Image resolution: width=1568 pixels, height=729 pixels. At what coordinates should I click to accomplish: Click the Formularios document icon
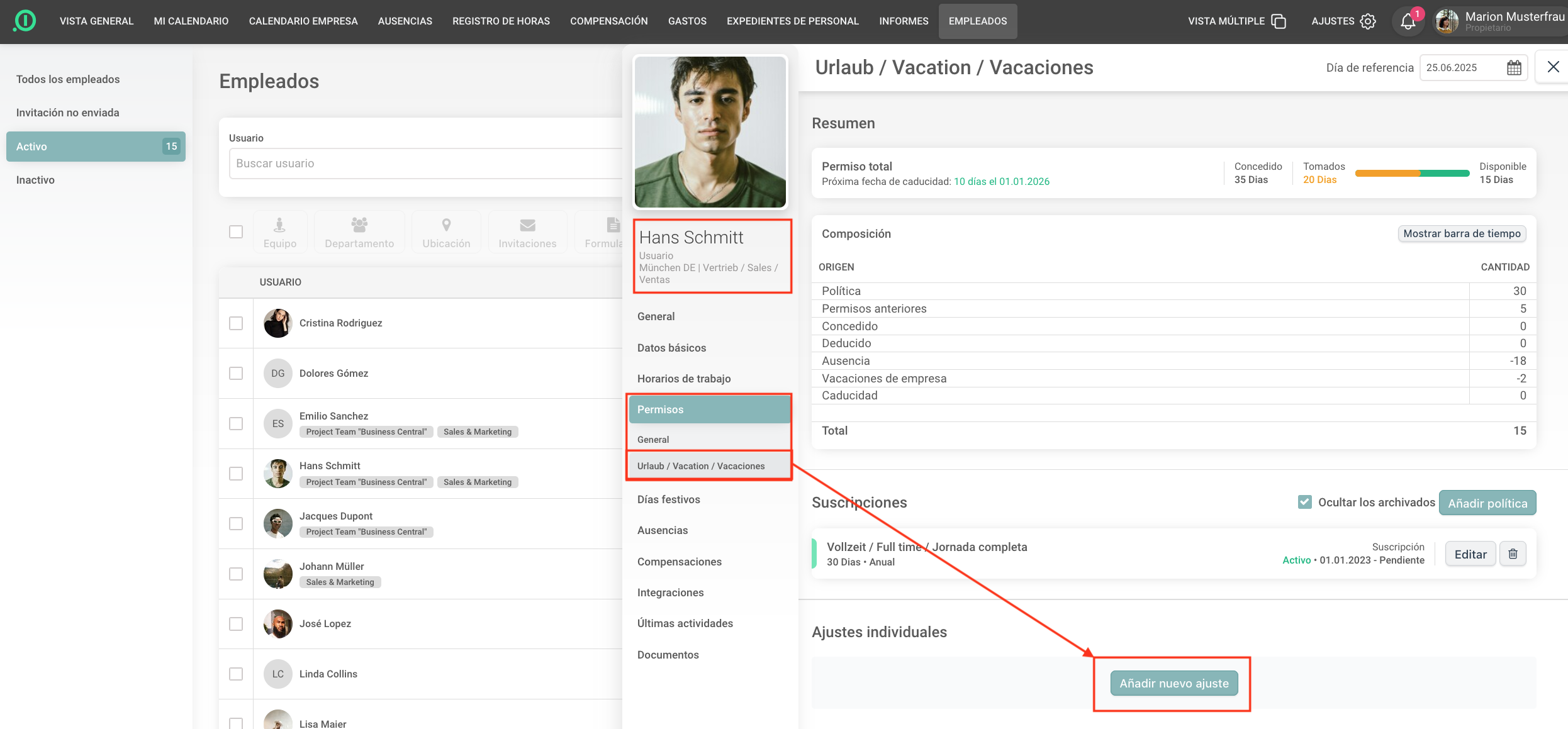(613, 225)
